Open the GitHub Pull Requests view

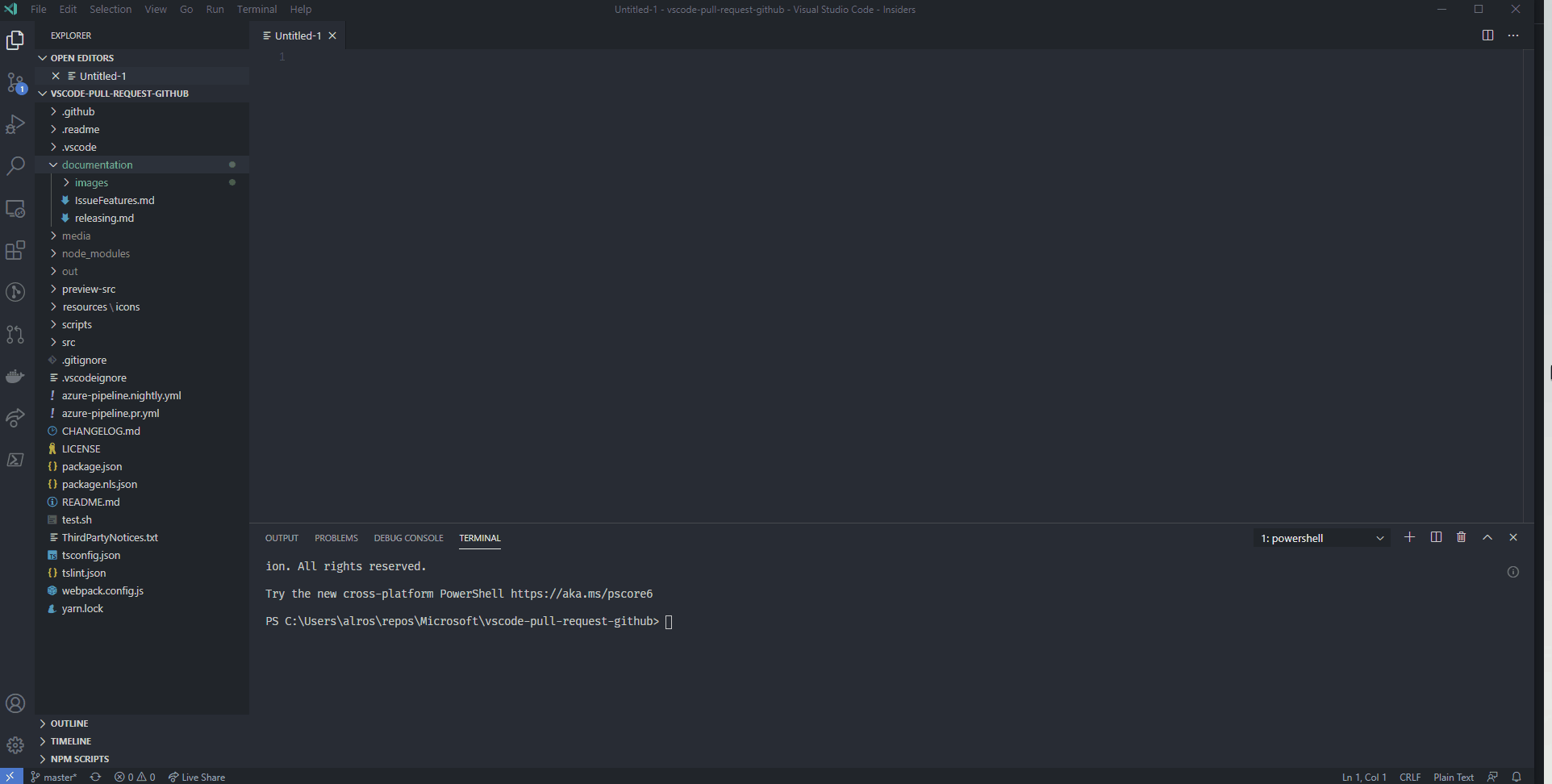point(15,335)
